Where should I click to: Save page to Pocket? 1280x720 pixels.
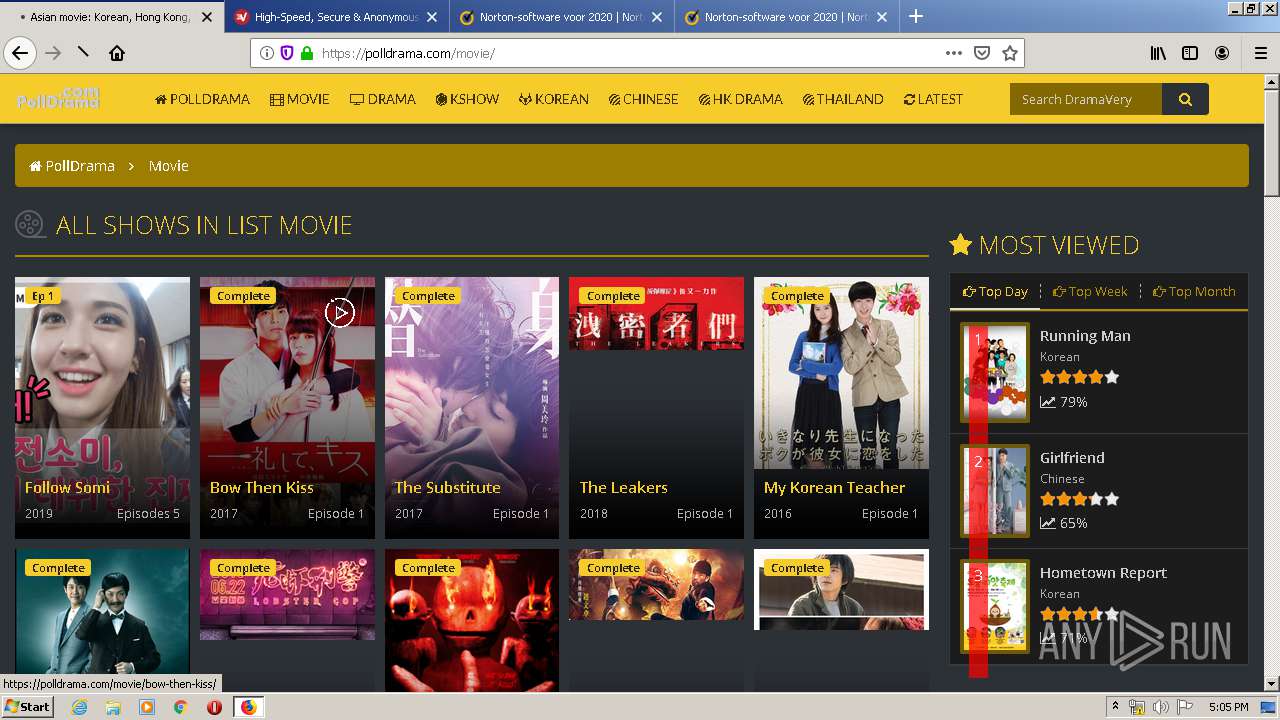[982, 53]
